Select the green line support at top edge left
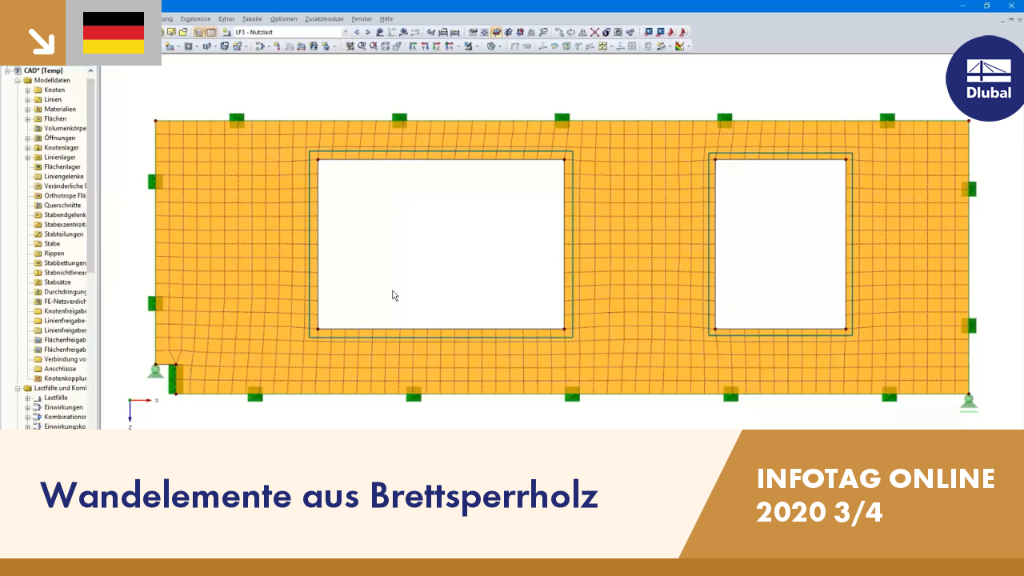 pyautogui.click(x=236, y=120)
